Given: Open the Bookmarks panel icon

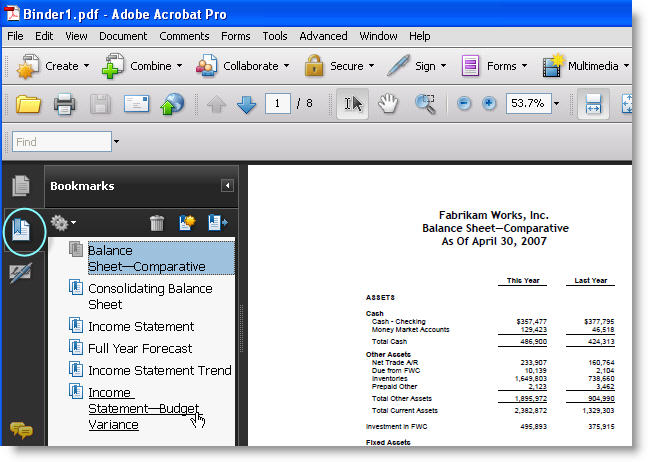Looking at the screenshot, I should pyautogui.click(x=21, y=230).
